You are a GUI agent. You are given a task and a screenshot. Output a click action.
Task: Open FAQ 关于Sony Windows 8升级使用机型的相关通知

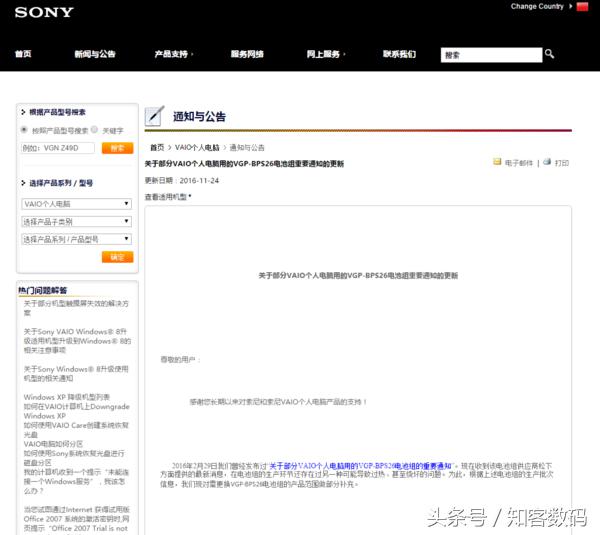(76, 374)
